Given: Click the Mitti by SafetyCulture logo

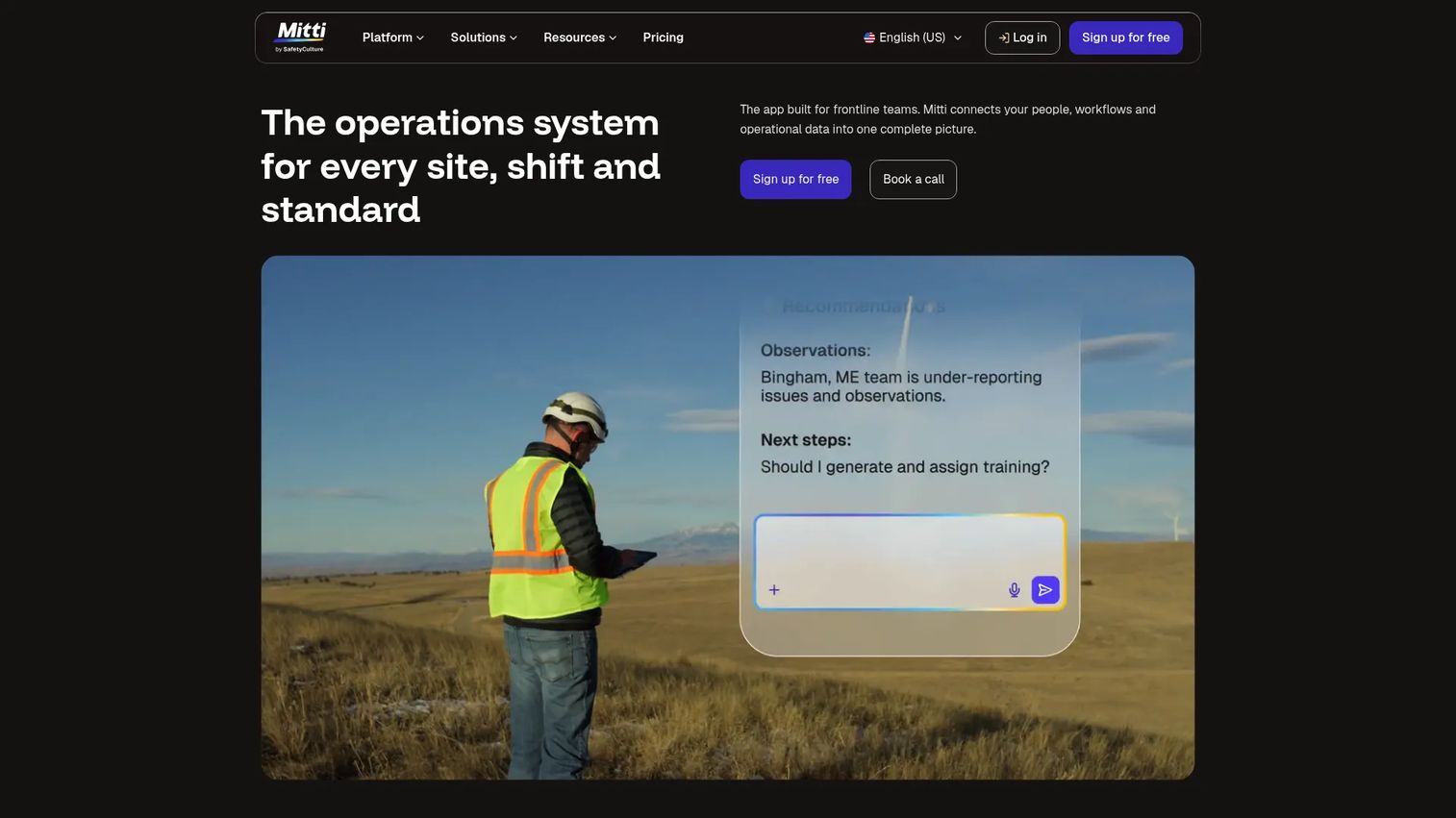Looking at the screenshot, I should (x=300, y=37).
